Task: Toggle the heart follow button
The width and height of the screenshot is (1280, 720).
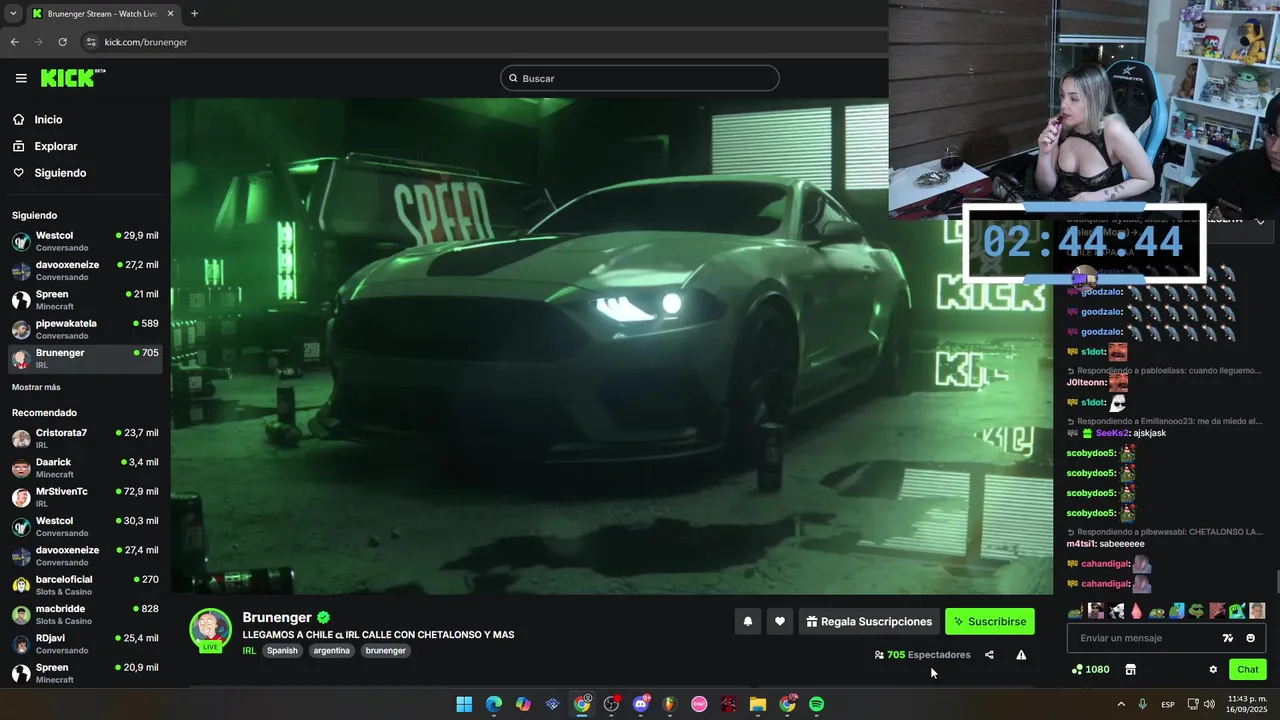Action: (780, 621)
